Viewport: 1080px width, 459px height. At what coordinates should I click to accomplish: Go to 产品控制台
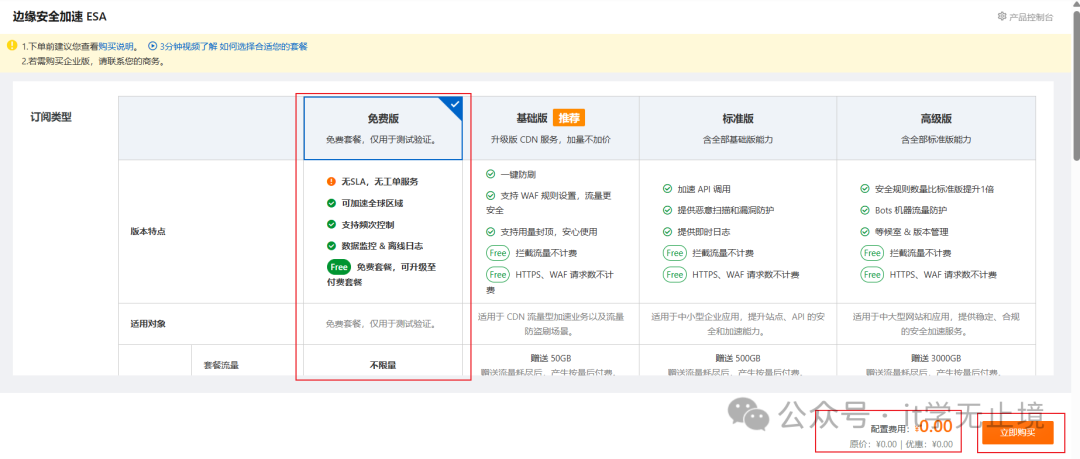(x=1031, y=17)
